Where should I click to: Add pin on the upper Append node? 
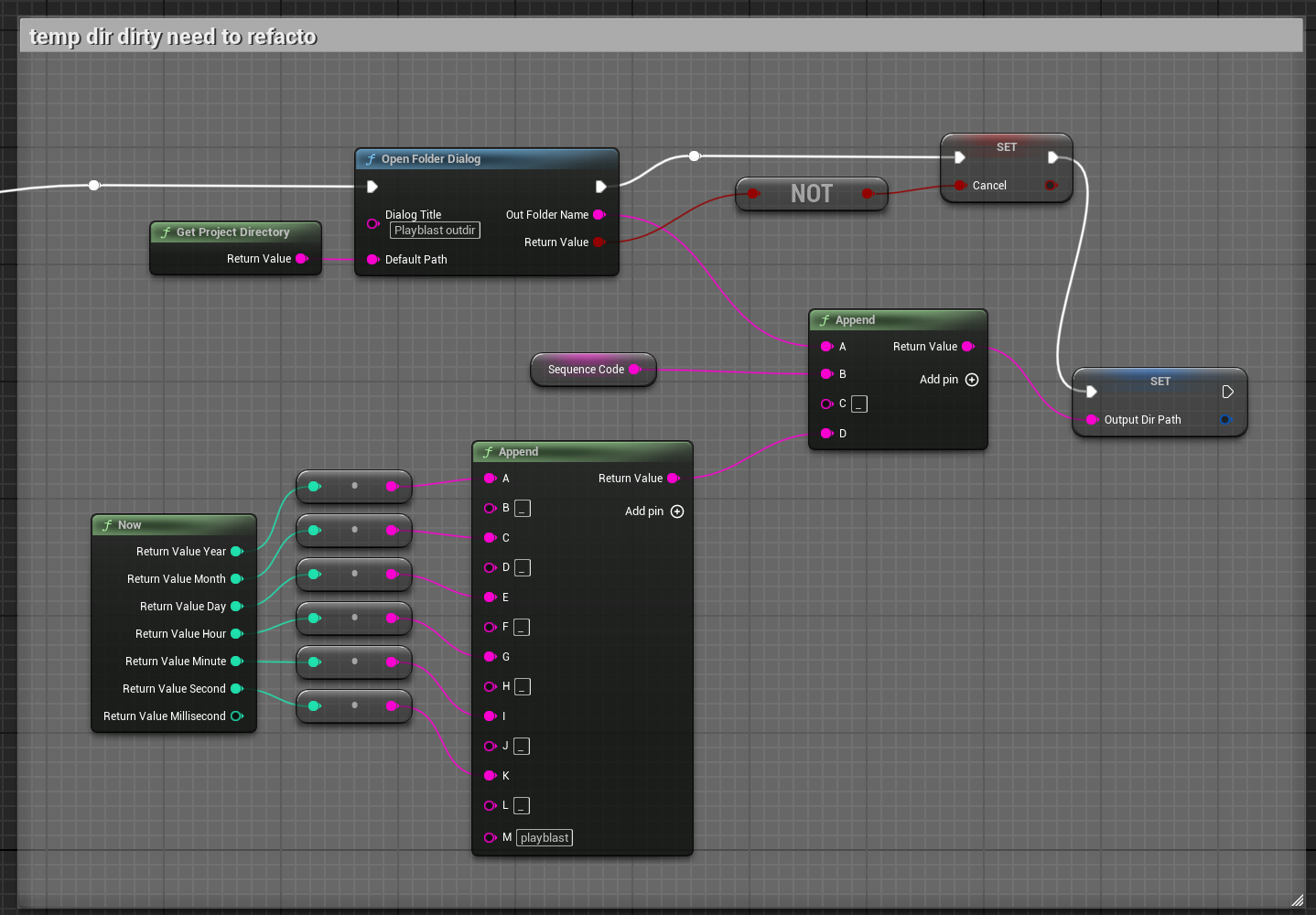tap(949, 380)
